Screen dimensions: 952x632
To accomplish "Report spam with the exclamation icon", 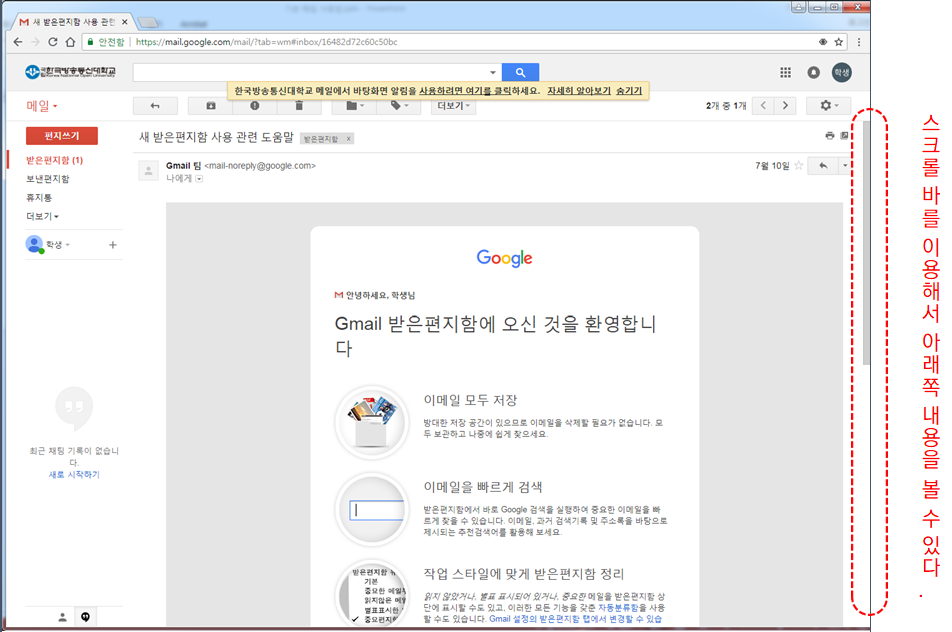I will coord(255,106).
